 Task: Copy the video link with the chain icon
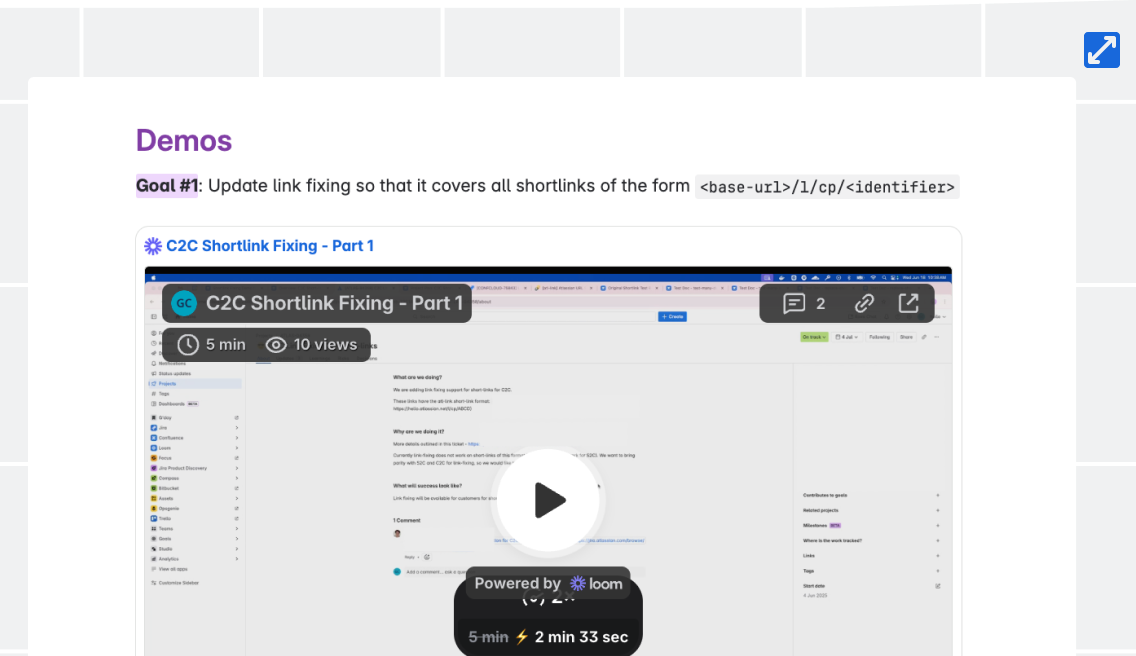(864, 303)
